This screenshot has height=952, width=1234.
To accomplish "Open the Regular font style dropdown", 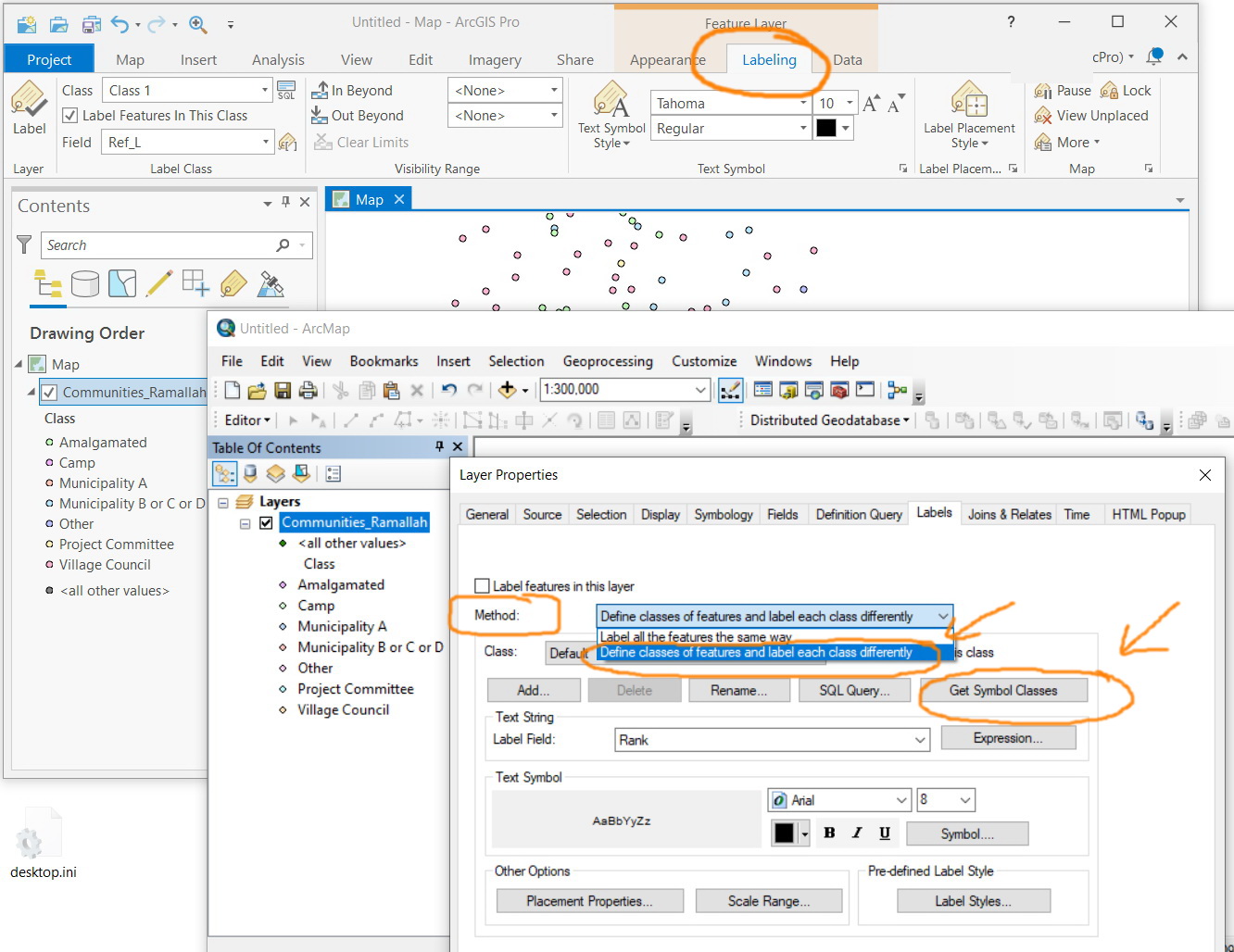I will tap(803, 128).
